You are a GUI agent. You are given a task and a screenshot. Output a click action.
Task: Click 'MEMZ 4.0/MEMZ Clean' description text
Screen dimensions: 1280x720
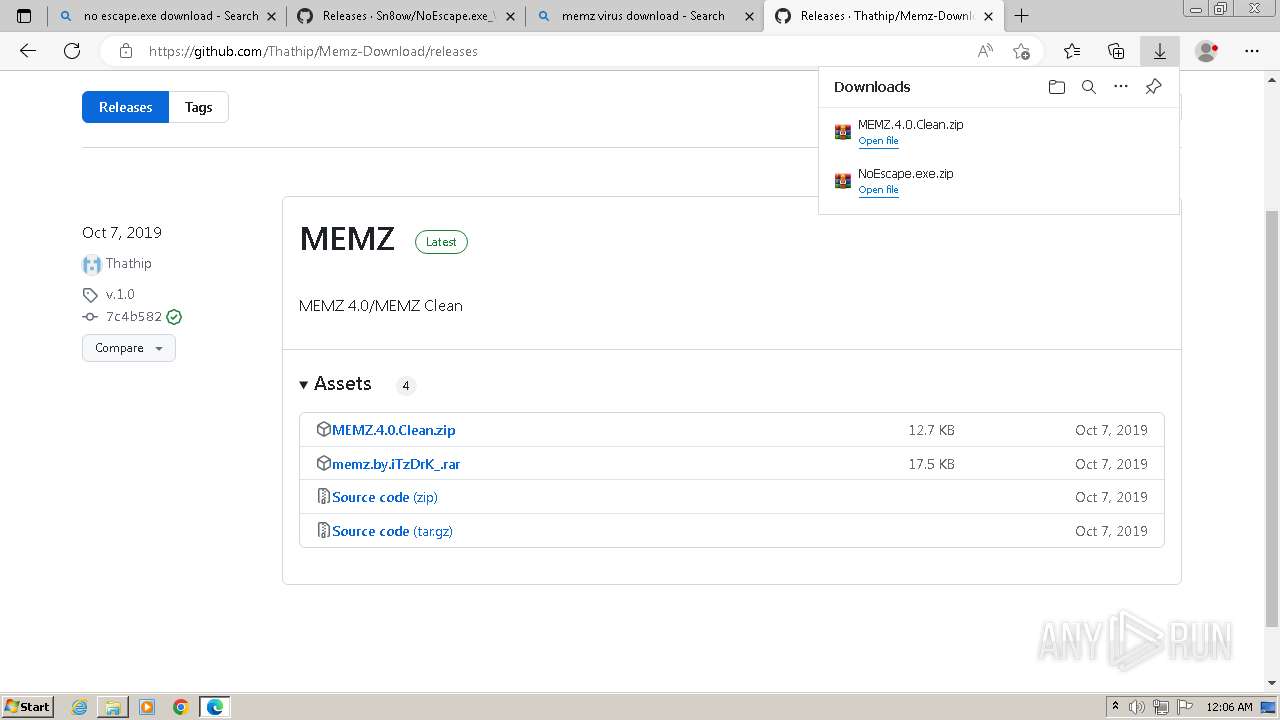click(381, 306)
